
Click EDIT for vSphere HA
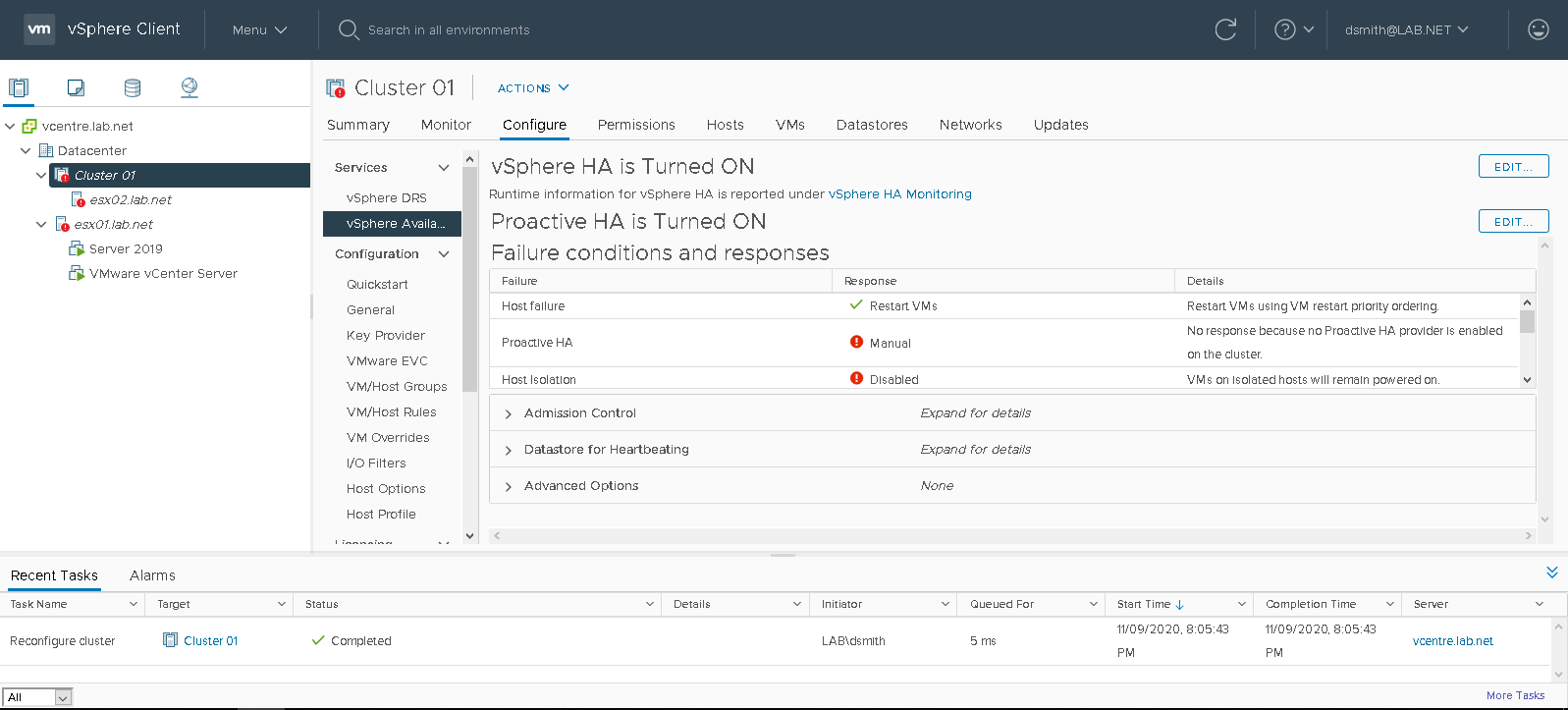(x=1513, y=166)
